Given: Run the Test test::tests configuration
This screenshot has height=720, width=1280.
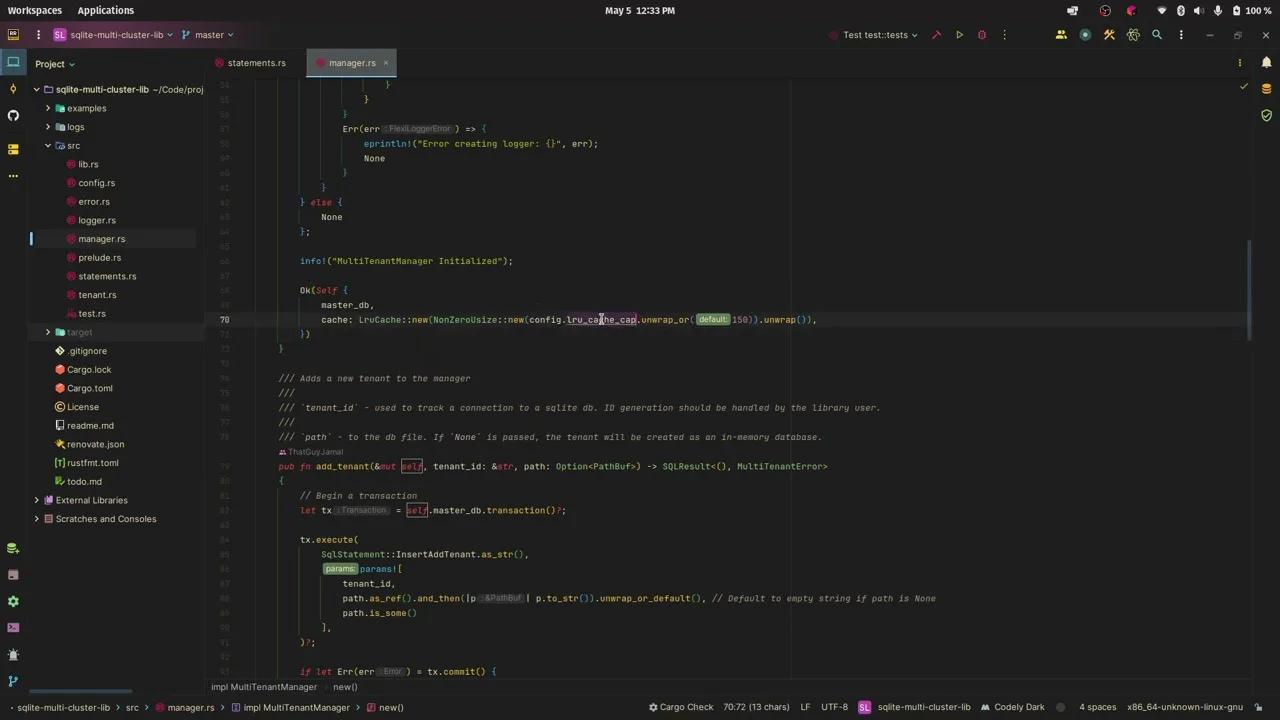Looking at the screenshot, I should click(x=959, y=34).
